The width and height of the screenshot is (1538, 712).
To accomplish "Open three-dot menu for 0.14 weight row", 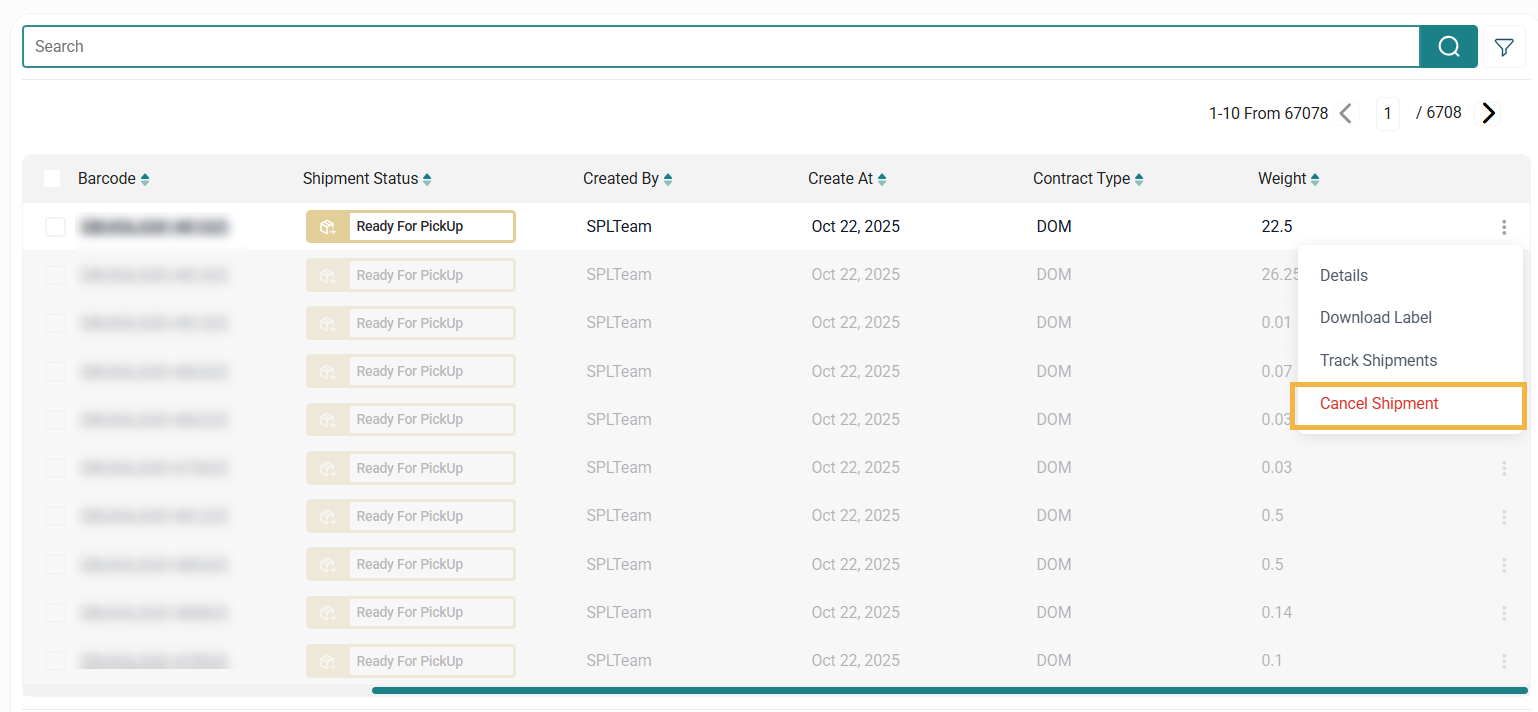I will coord(1504,613).
